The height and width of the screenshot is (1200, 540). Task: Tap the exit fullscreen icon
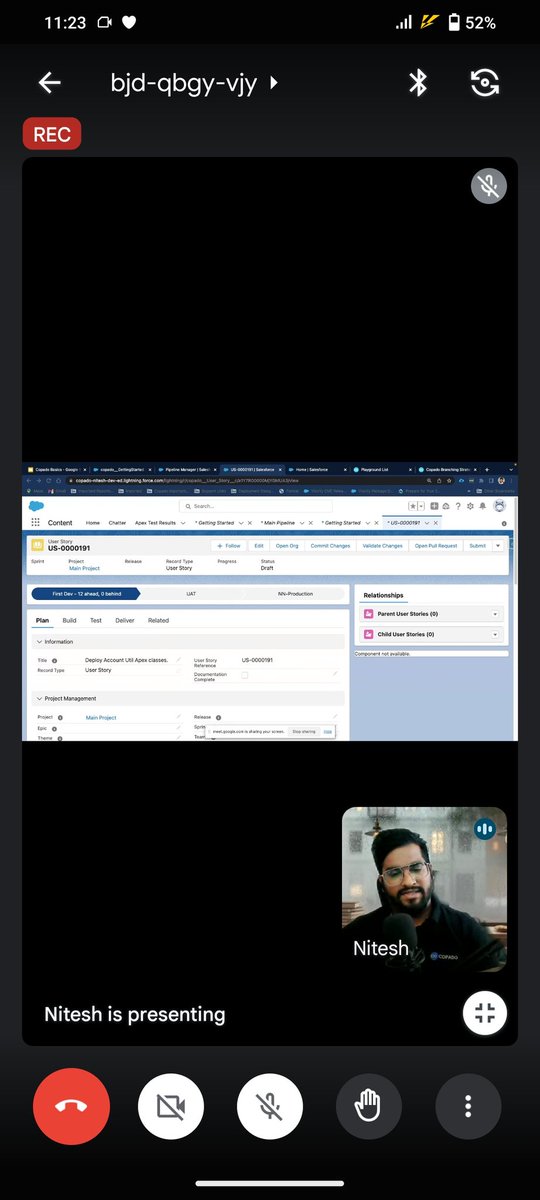(x=485, y=1013)
